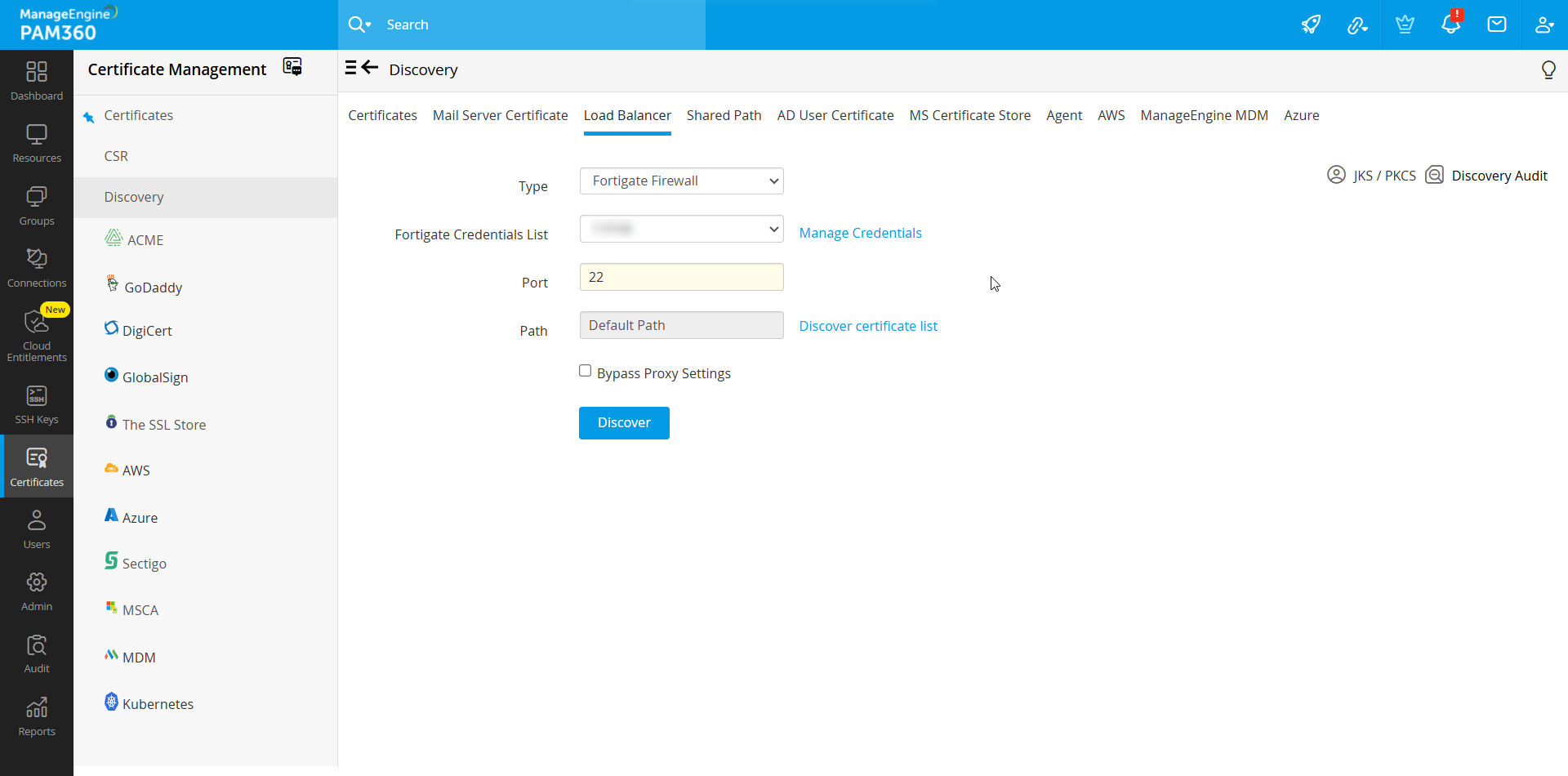
Task: Go to Dashboard in sidebar
Action: [x=37, y=81]
